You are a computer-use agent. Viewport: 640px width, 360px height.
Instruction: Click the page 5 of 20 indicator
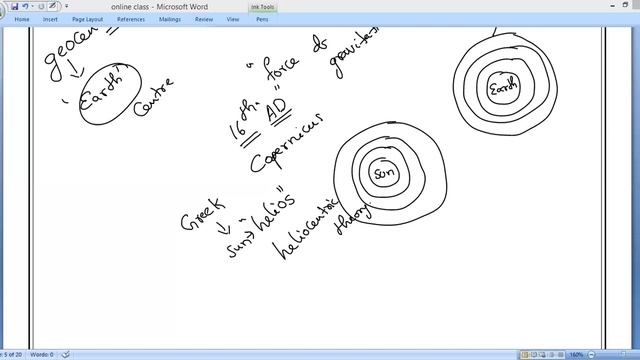click(x=12, y=355)
